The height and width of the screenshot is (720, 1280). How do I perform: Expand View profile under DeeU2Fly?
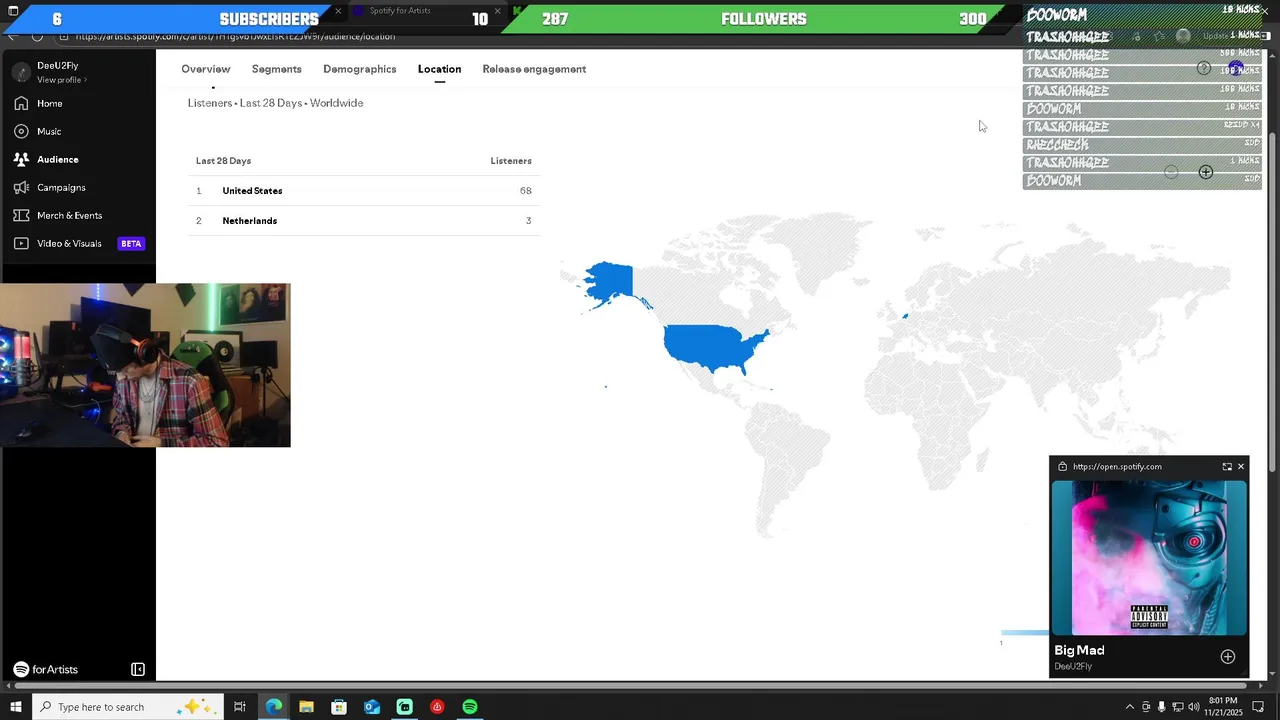click(x=62, y=80)
